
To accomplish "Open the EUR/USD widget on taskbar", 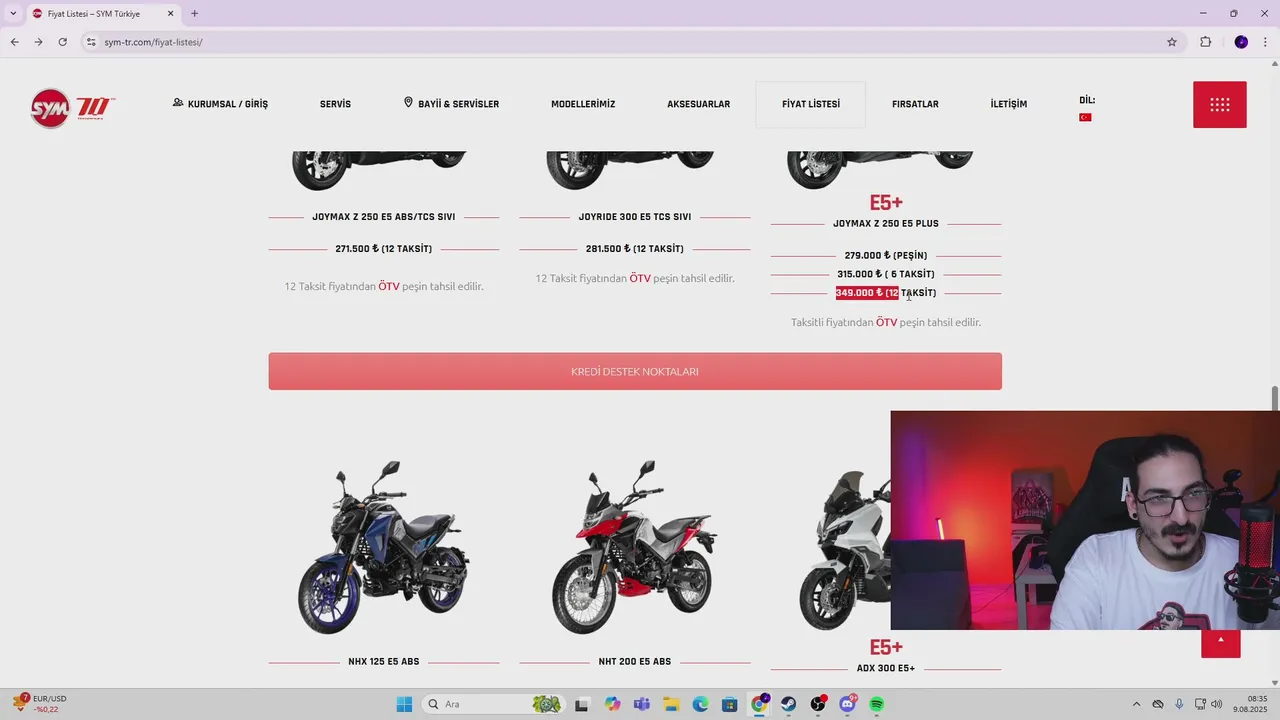I will pos(39,704).
